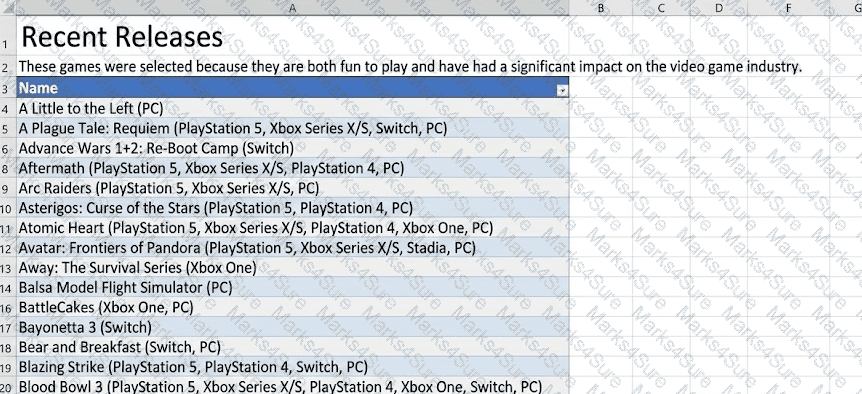Select the 'Aftermath' game cell

tap(292, 168)
